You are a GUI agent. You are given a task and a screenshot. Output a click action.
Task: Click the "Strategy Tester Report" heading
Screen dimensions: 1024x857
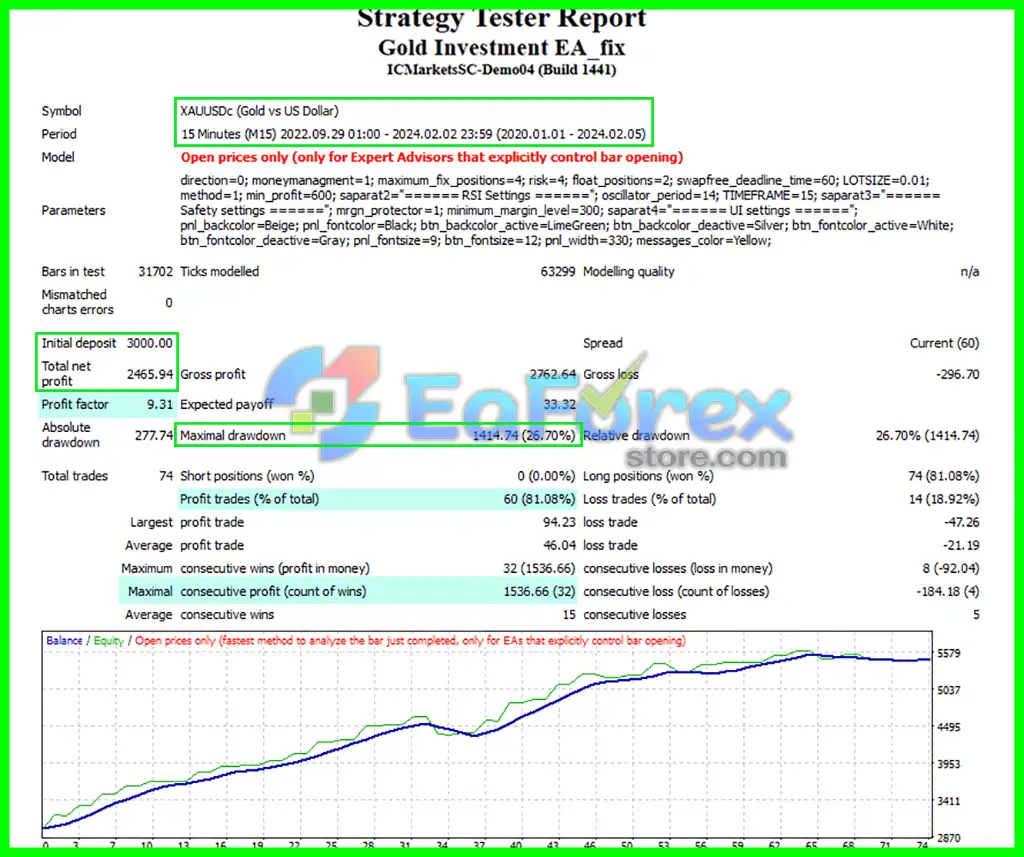click(502, 18)
